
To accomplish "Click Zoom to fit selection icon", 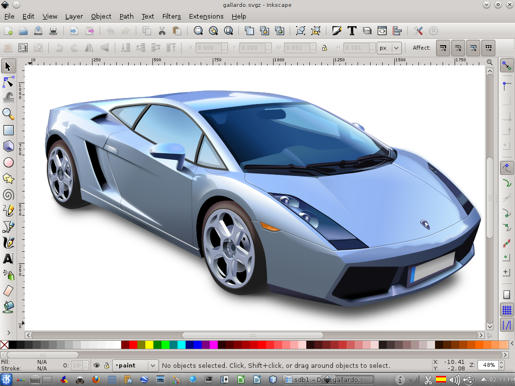I will point(198,31).
